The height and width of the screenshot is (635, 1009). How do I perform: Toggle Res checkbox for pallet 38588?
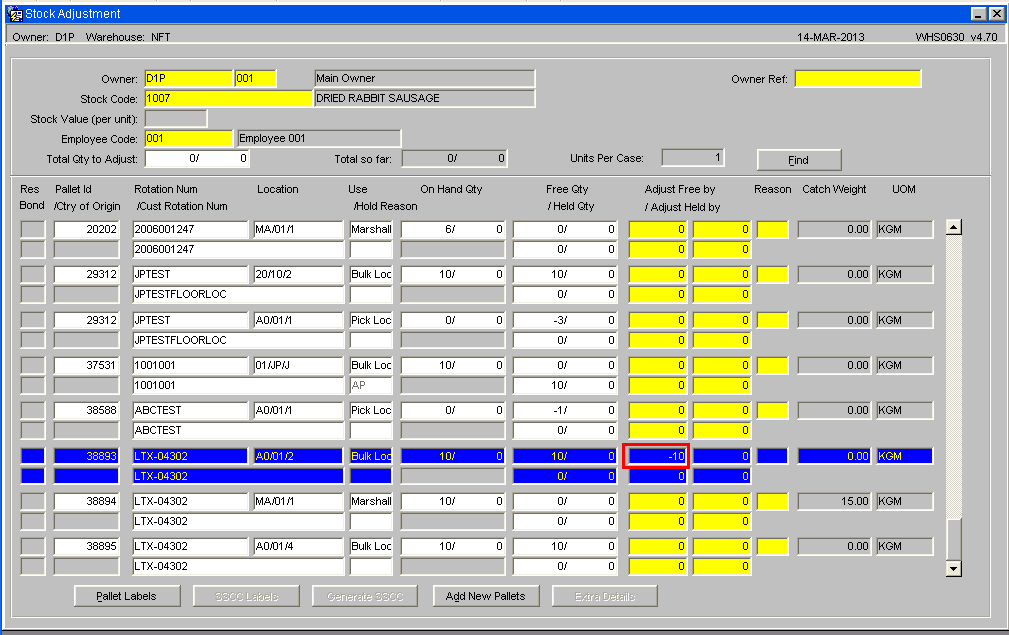click(x=33, y=410)
